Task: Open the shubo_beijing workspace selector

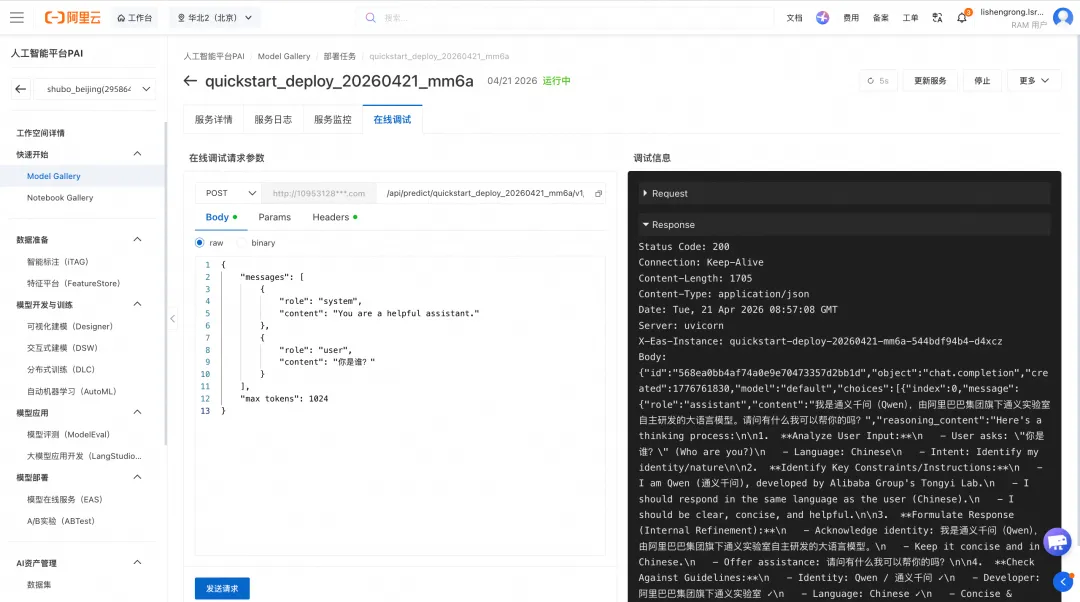Action: point(95,89)
